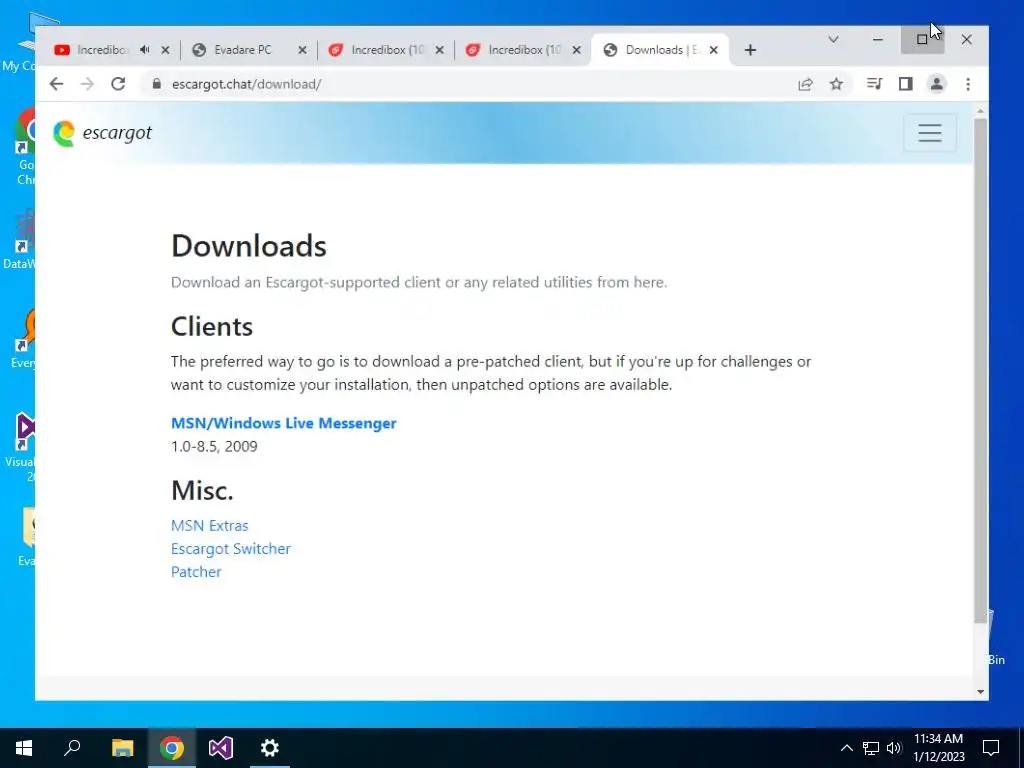Open the notification center icon

(991, 748)
